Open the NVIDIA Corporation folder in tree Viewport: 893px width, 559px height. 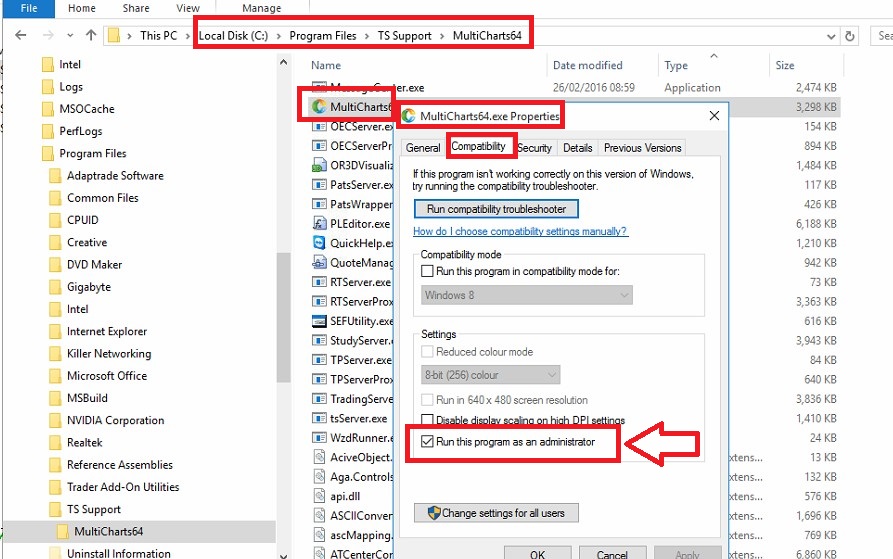tap(116, 420)
